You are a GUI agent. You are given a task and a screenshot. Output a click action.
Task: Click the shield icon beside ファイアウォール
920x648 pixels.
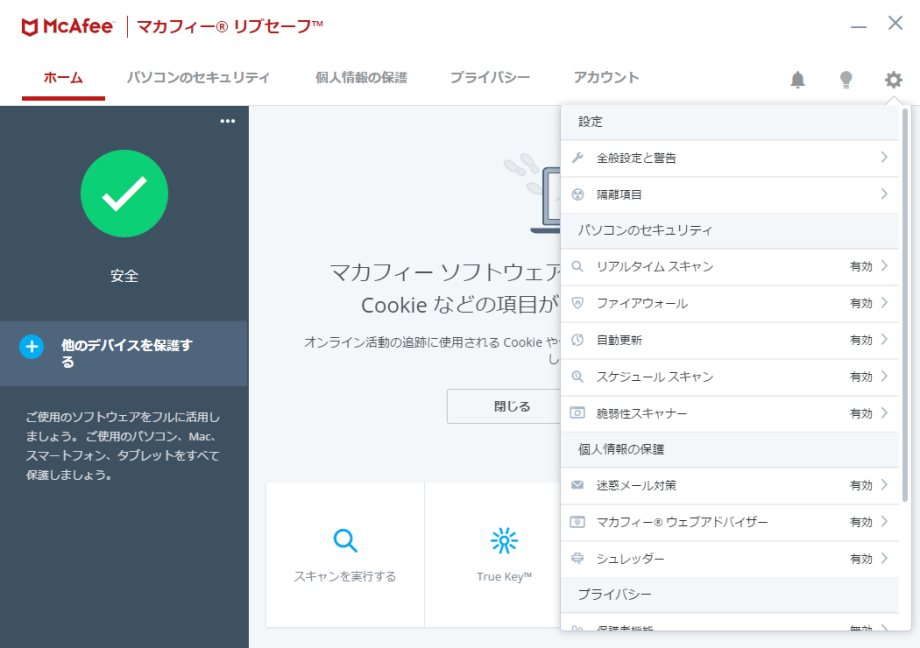pos(578,303)
